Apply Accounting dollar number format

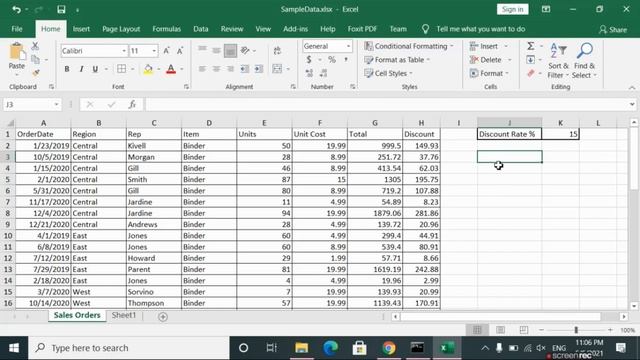coord(309,60)
